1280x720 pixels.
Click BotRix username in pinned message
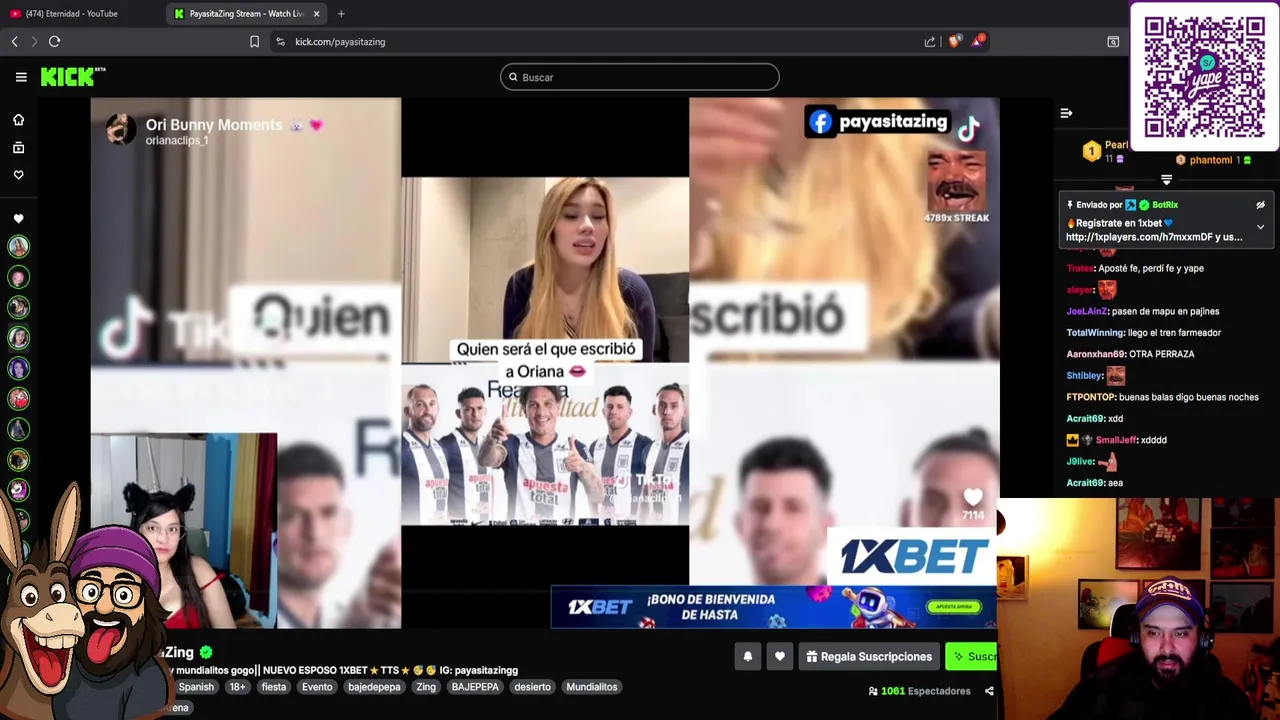coord(1165,205)
